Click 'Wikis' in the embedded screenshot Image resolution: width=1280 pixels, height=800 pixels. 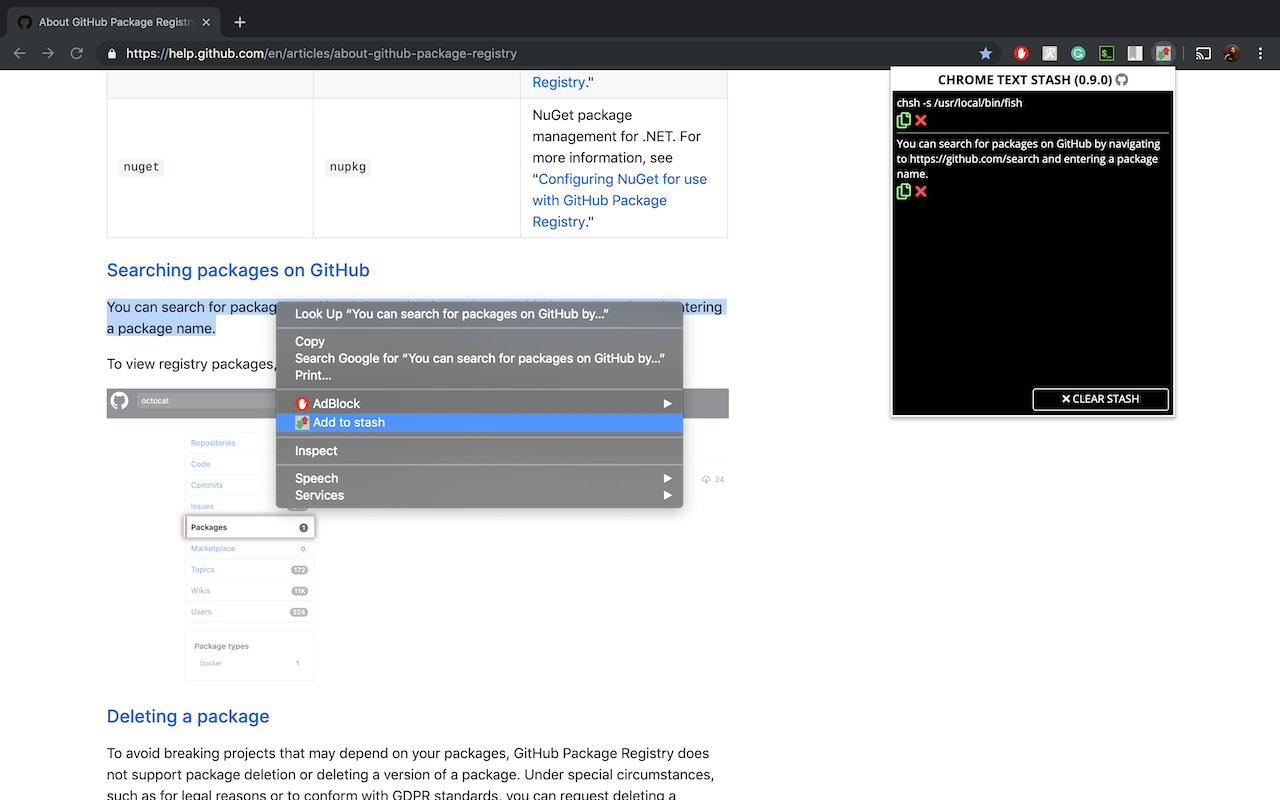tap(201, 590)
